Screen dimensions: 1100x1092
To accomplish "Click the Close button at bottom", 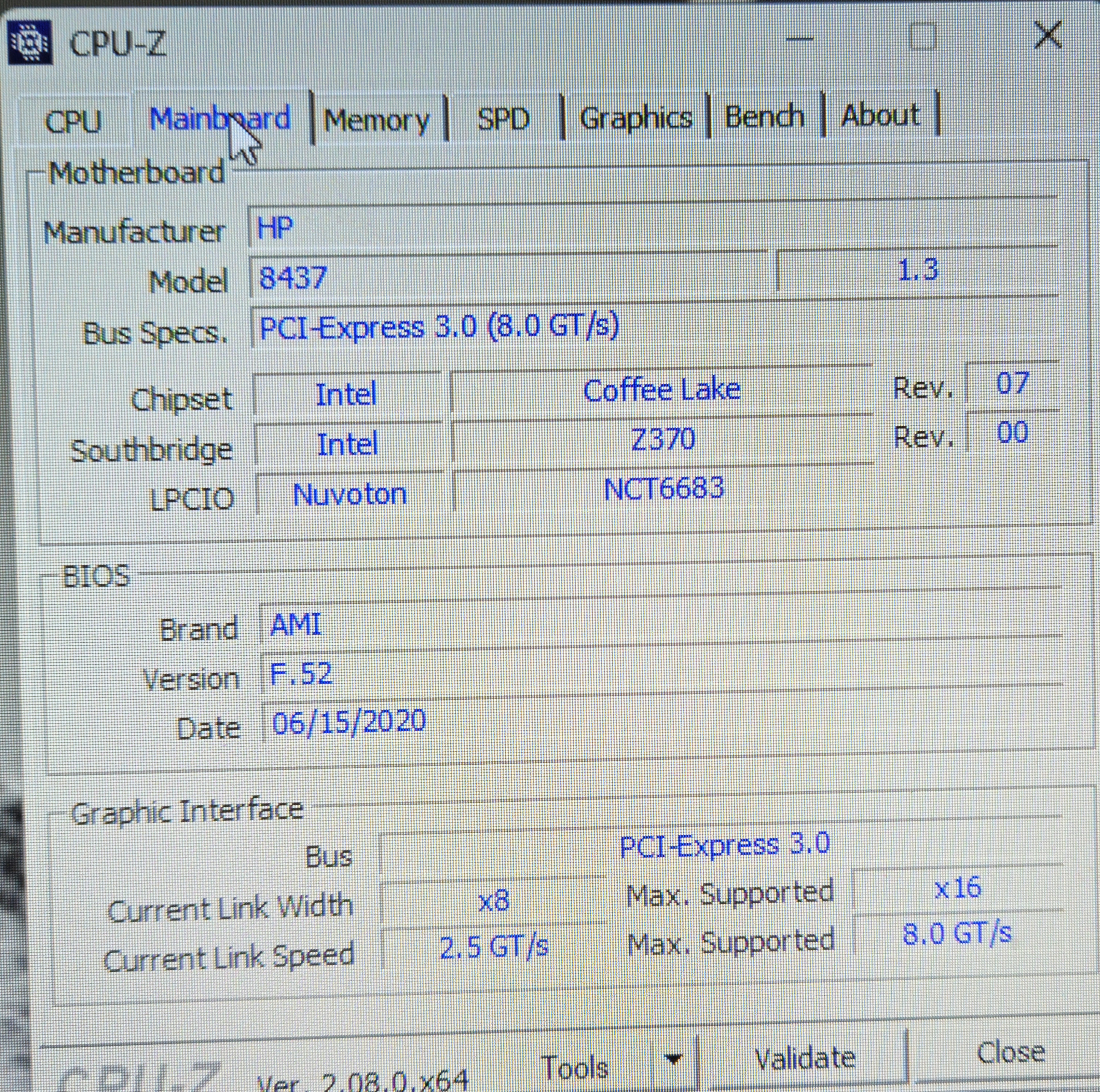I will (1011, 1052).
